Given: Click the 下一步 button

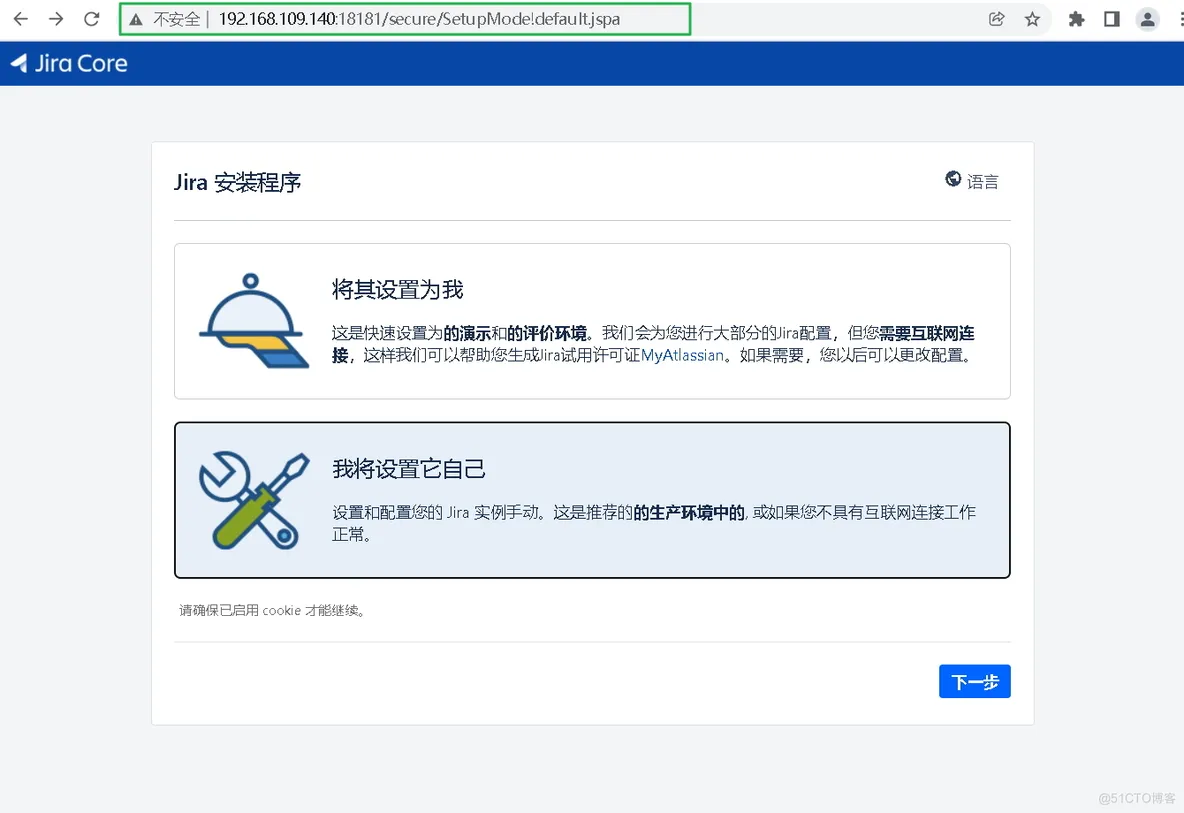Looking at the screenshot, I should [x=974, y=682].
